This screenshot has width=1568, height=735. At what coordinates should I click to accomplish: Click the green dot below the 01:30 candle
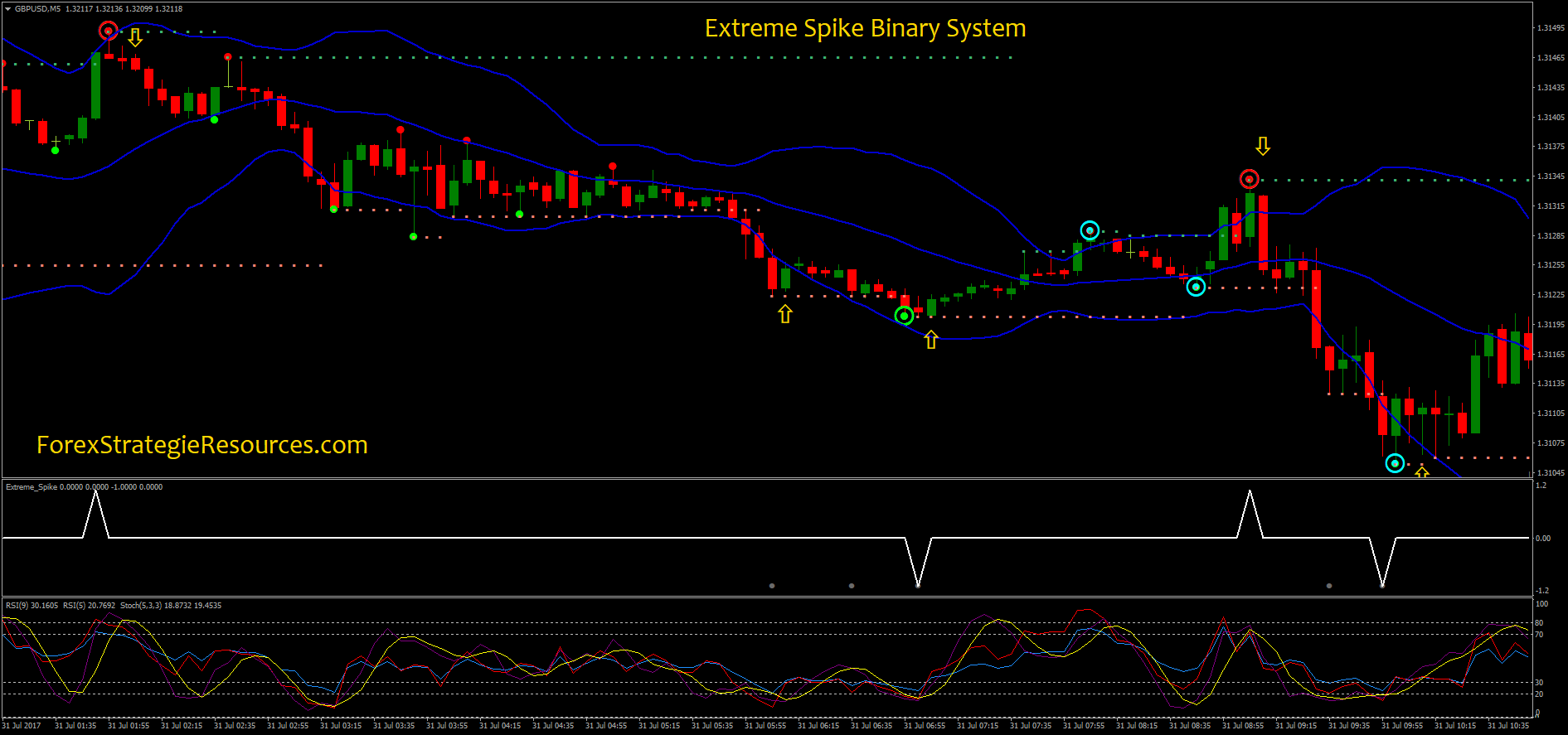coord(56,150)
